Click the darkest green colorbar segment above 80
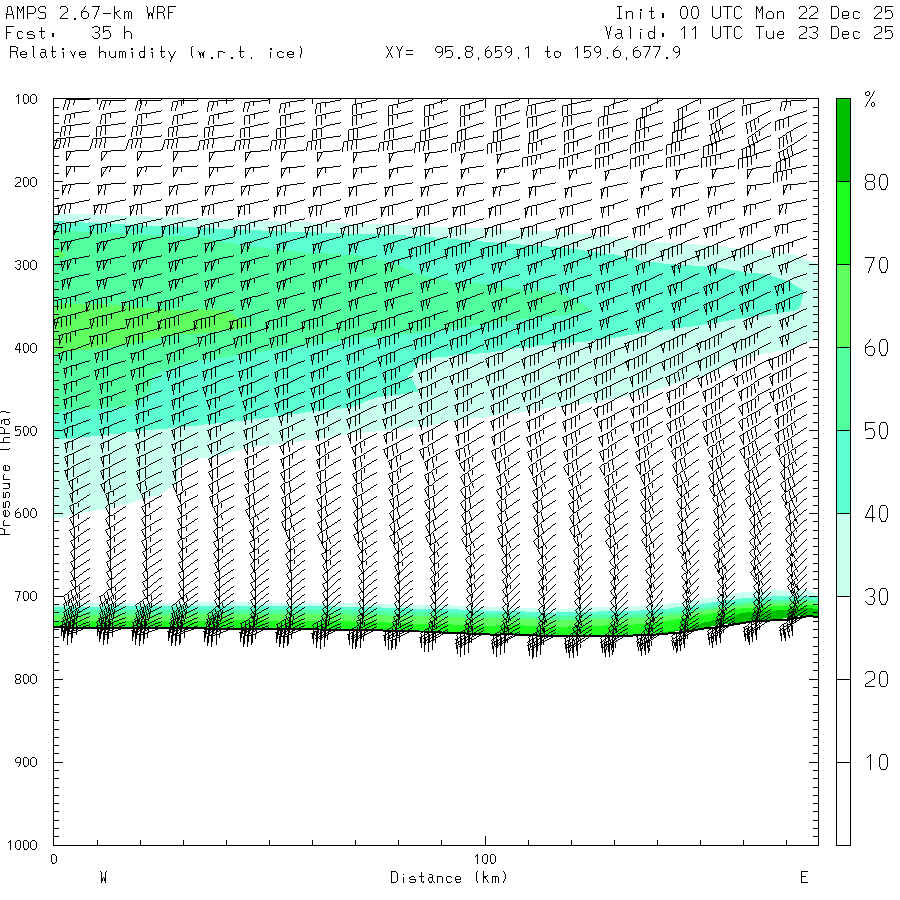The height and width of the screenshot is (900, 900). click(843, 139)
